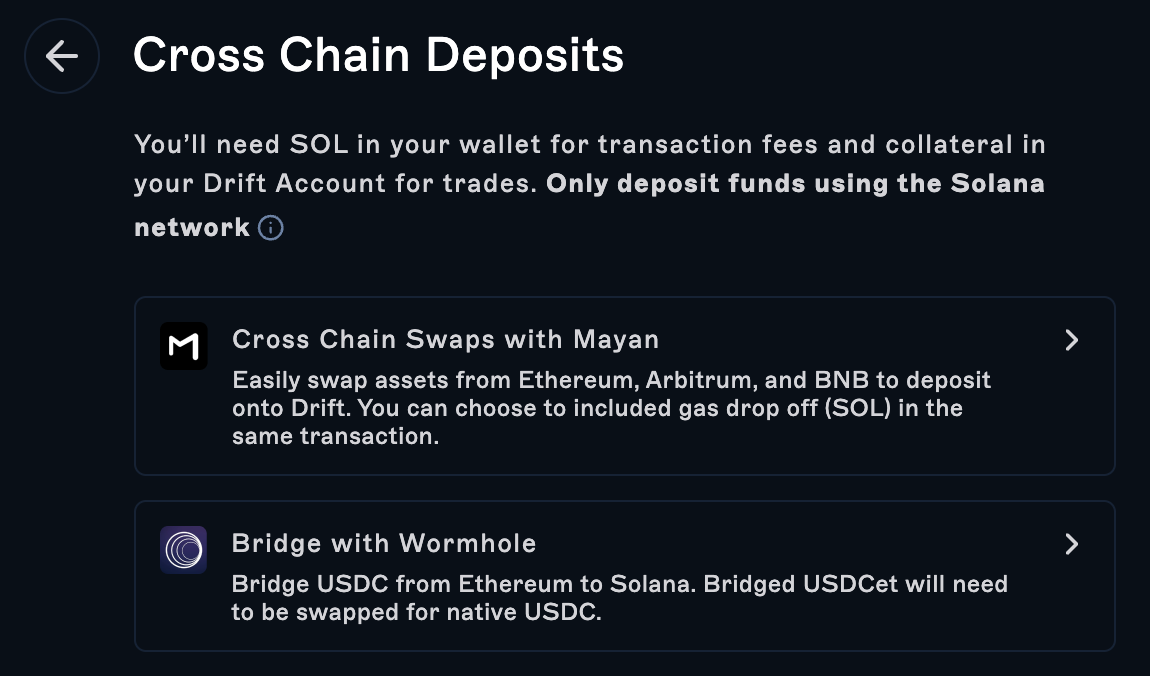This screenshot has height=676, width=1150.
Task: Click the text 'same transaction.' in Mayan card
Action: 335,437
